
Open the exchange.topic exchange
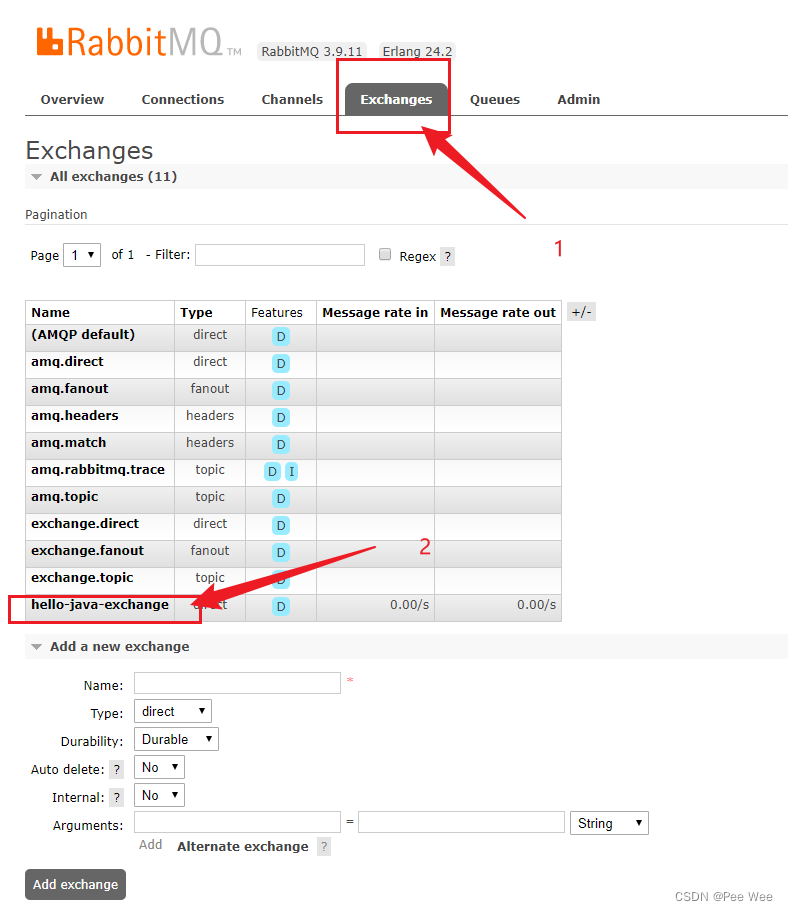[82, 578]
